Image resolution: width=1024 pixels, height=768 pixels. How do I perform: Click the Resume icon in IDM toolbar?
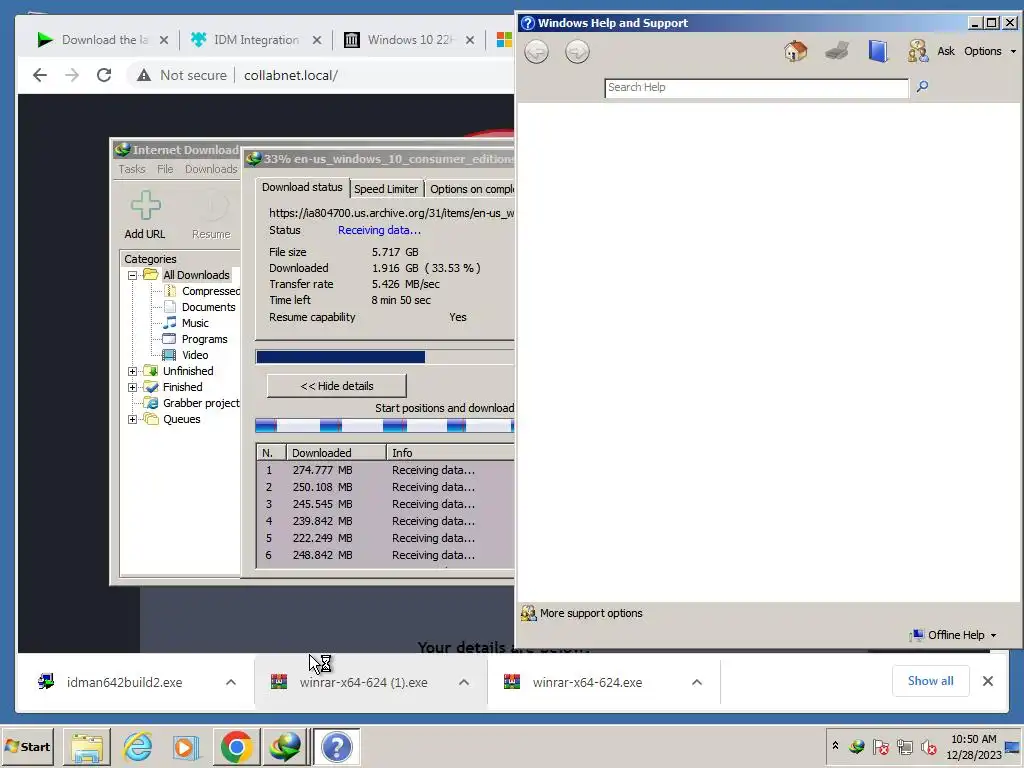[212, 206]
